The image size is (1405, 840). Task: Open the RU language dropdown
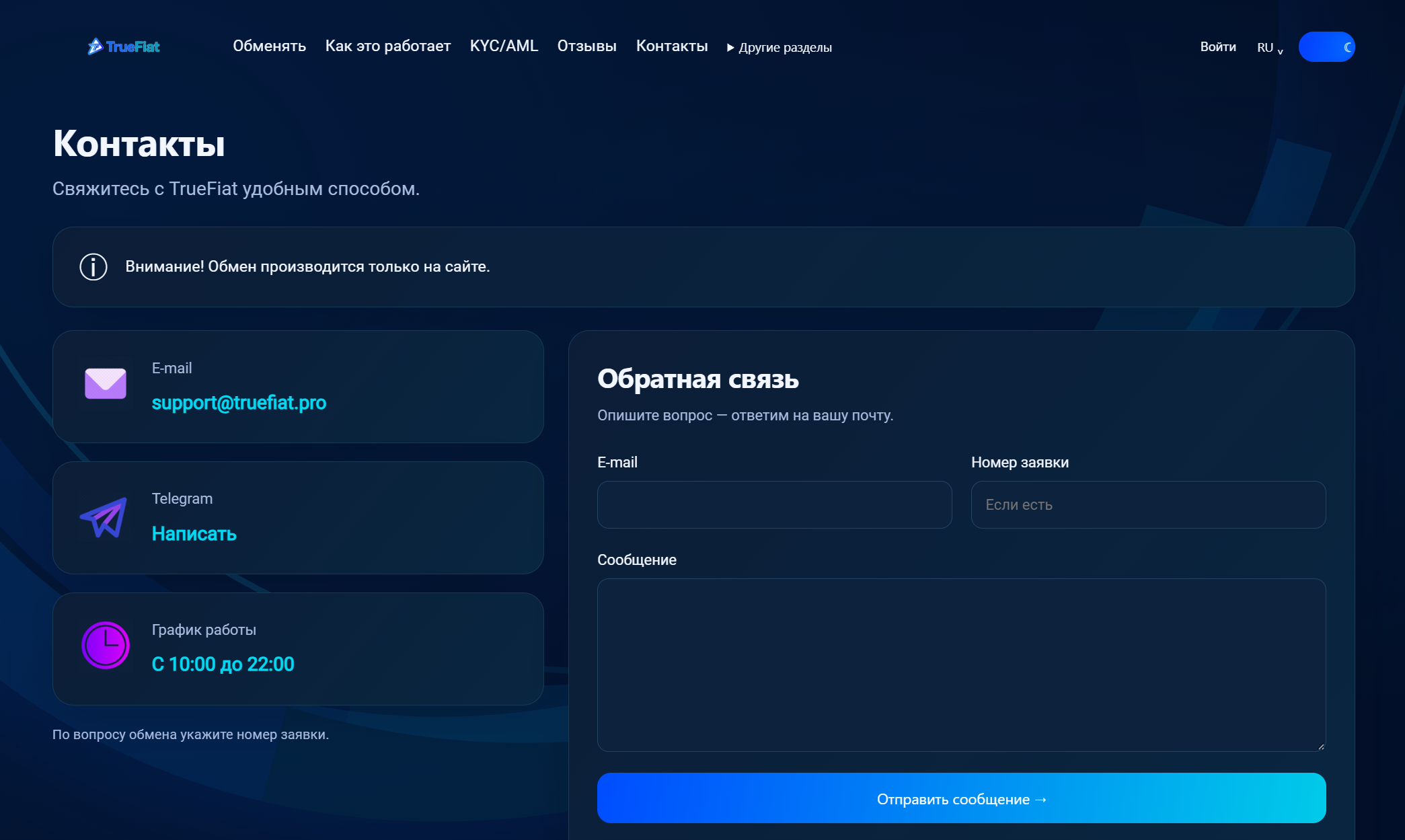pos(1270,48)
